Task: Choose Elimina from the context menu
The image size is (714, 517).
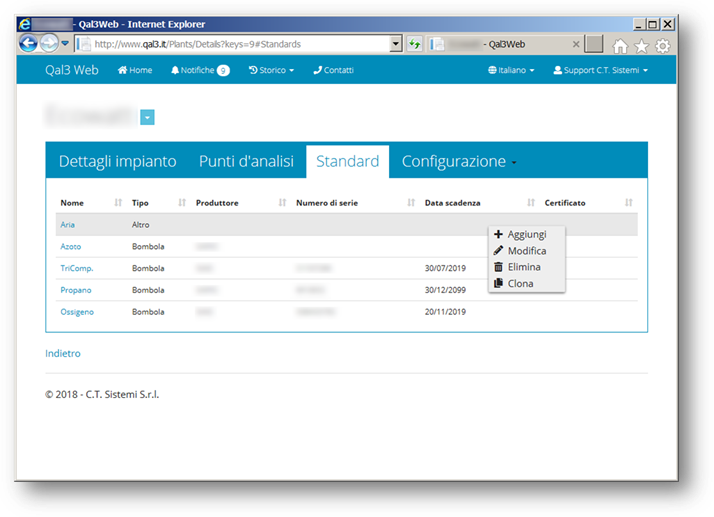Action: pos(523,267)
